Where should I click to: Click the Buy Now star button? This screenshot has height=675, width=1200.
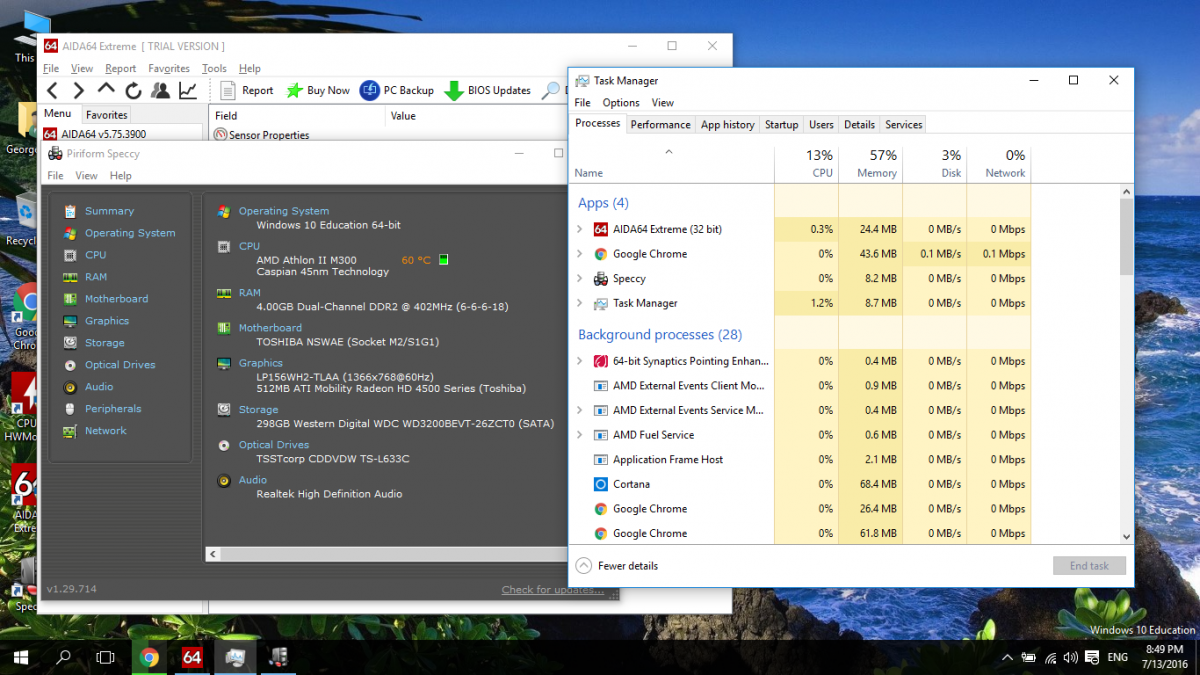tap(318, 90)
